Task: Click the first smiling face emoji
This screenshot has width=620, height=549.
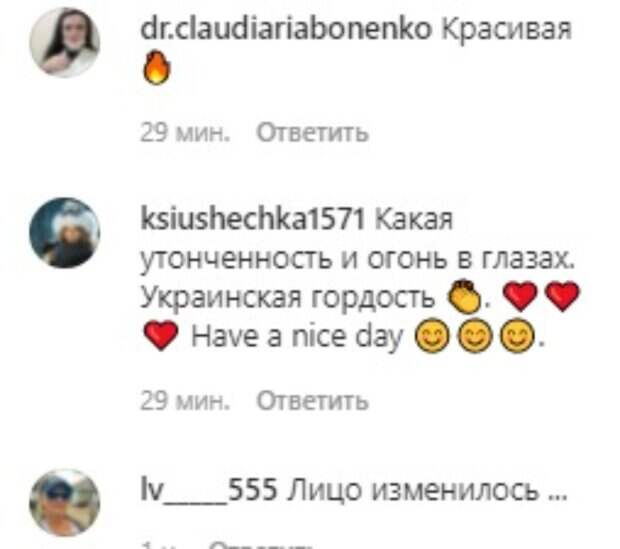Action: [x=432, y=335]
